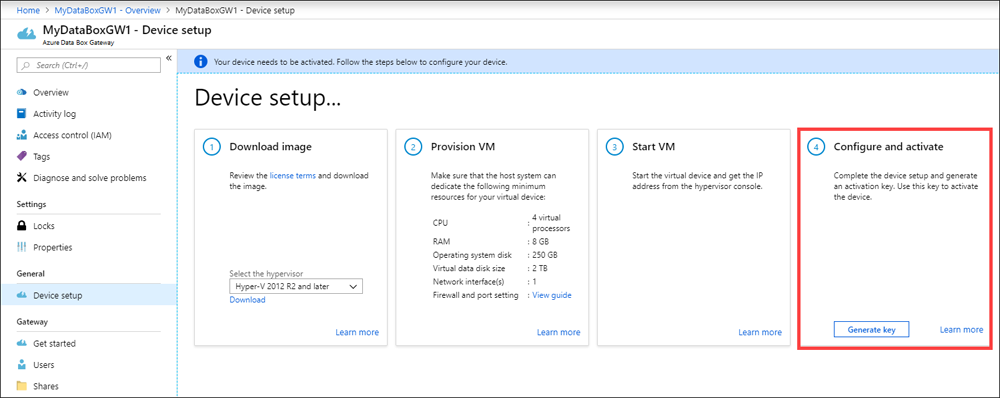Click the Activity log icon
Image resolution: width=1000 pixels, height=398 pixels.
tap(22, 114)
